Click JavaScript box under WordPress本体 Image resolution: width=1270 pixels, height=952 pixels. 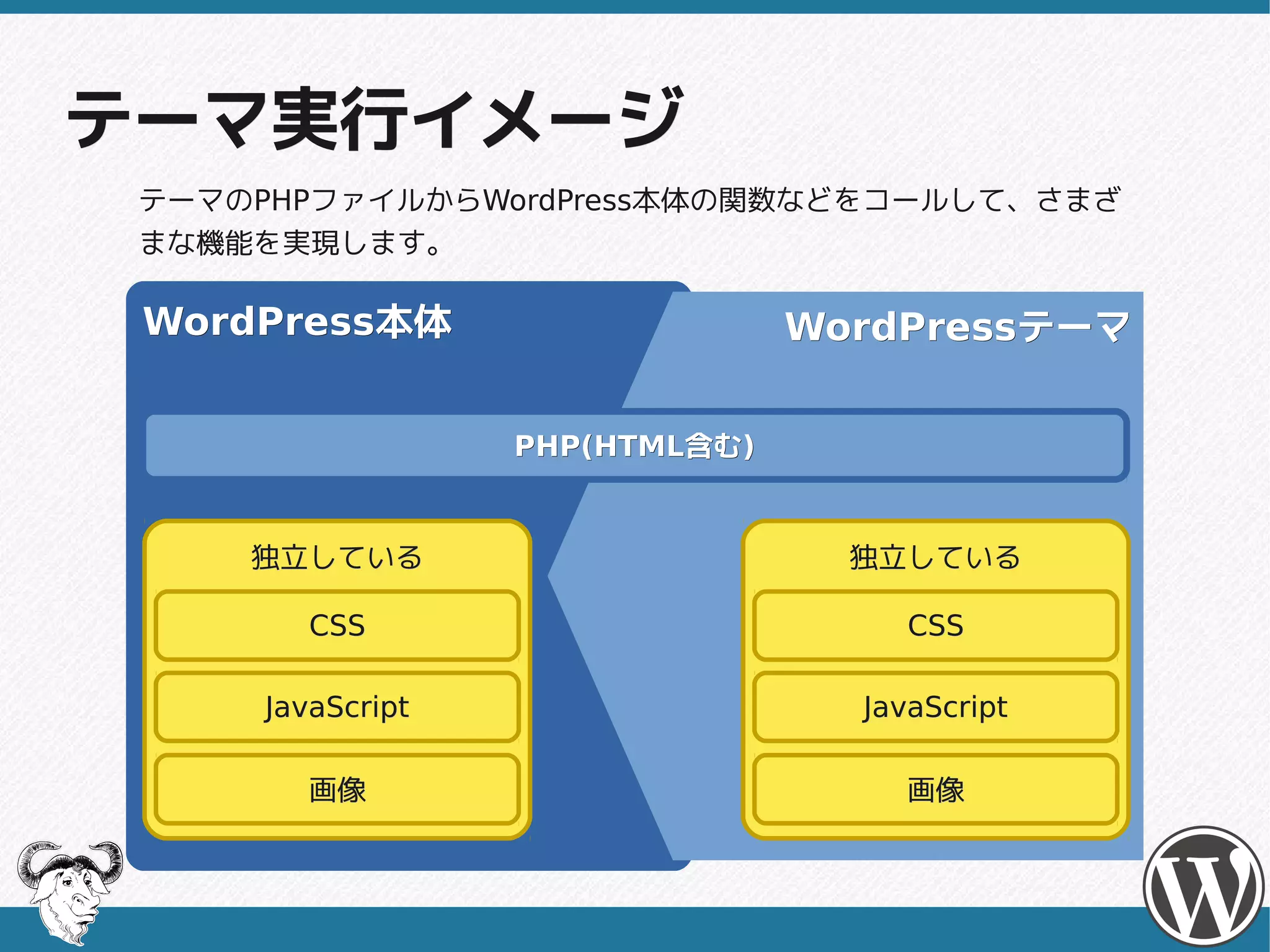(337, 707)
